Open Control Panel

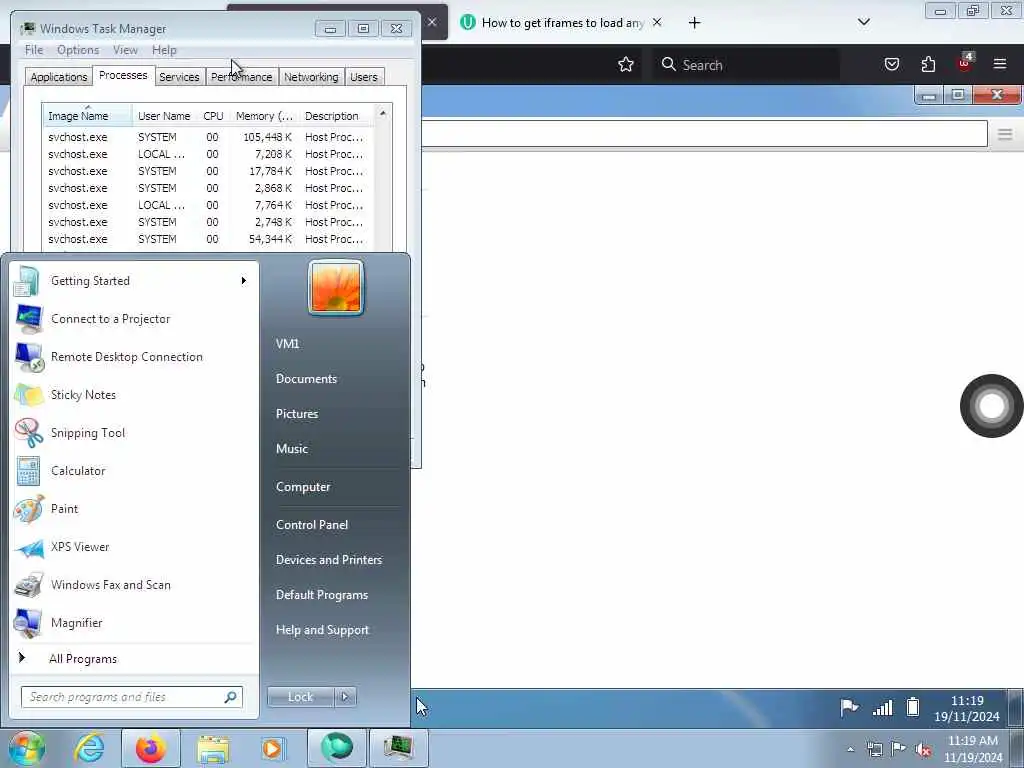(x=312, y=524)
